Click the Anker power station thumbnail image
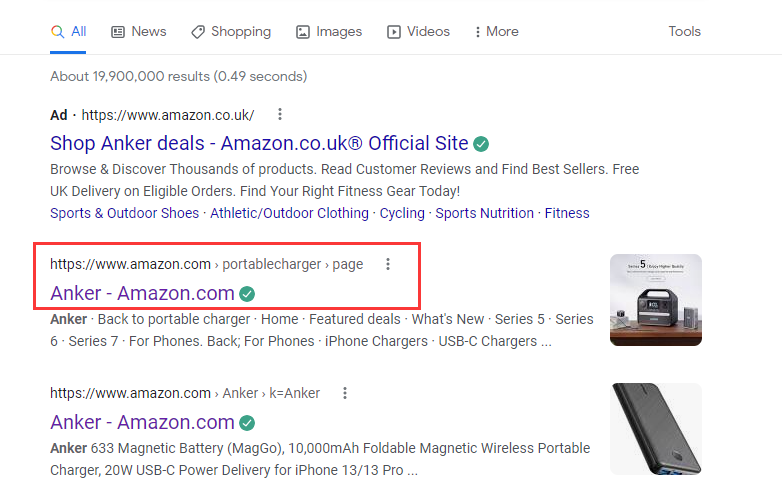 pos(655,300)
